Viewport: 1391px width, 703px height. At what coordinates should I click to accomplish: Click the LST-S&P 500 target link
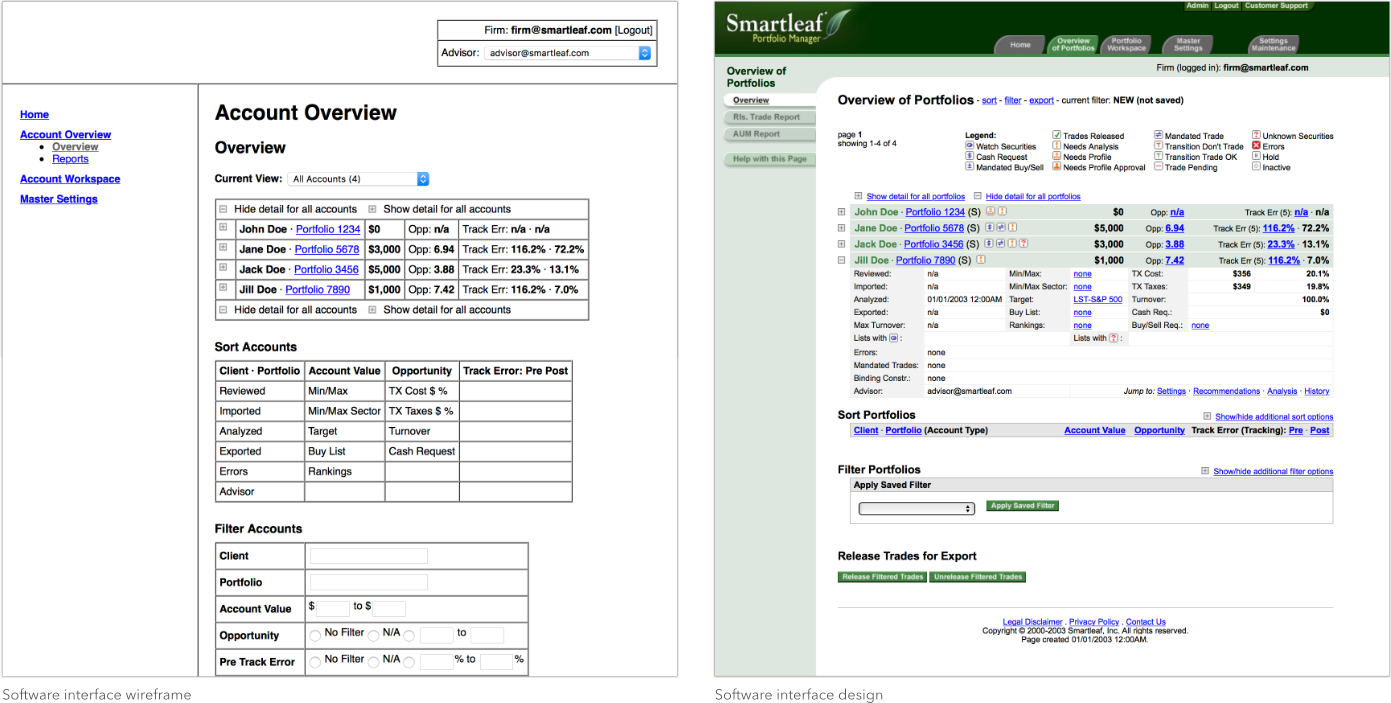point(1098,299)
